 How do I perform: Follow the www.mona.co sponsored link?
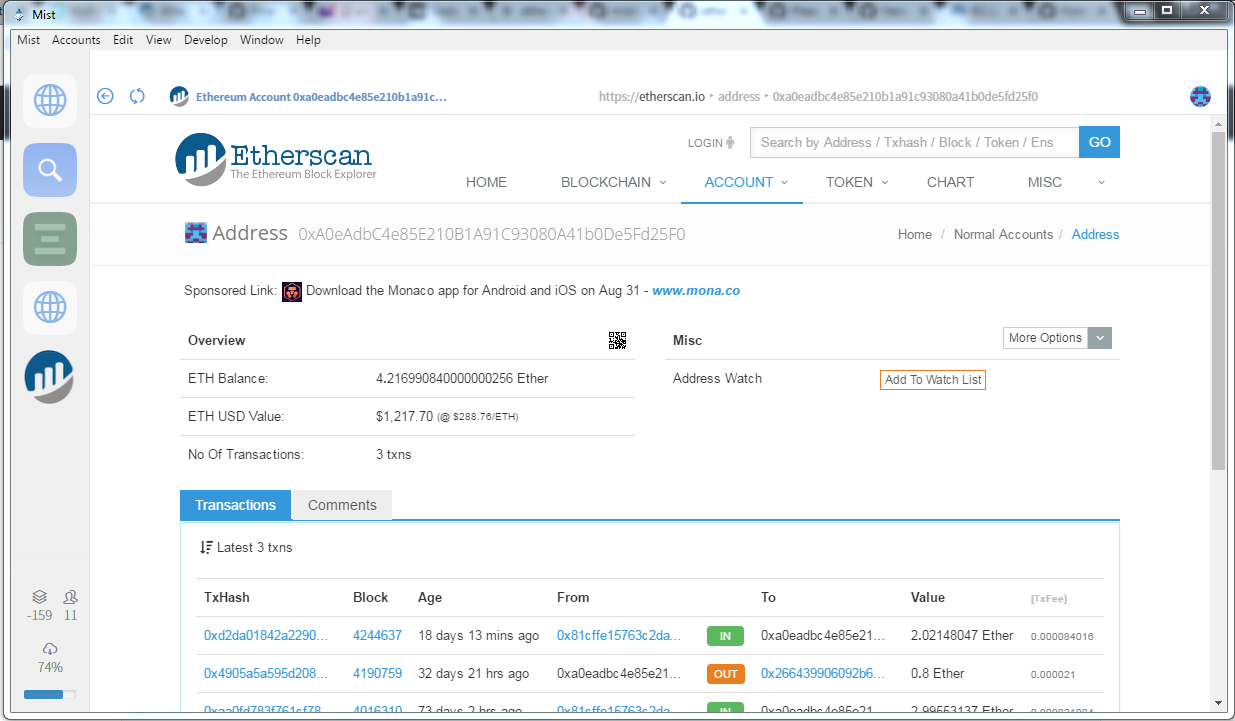696,290
